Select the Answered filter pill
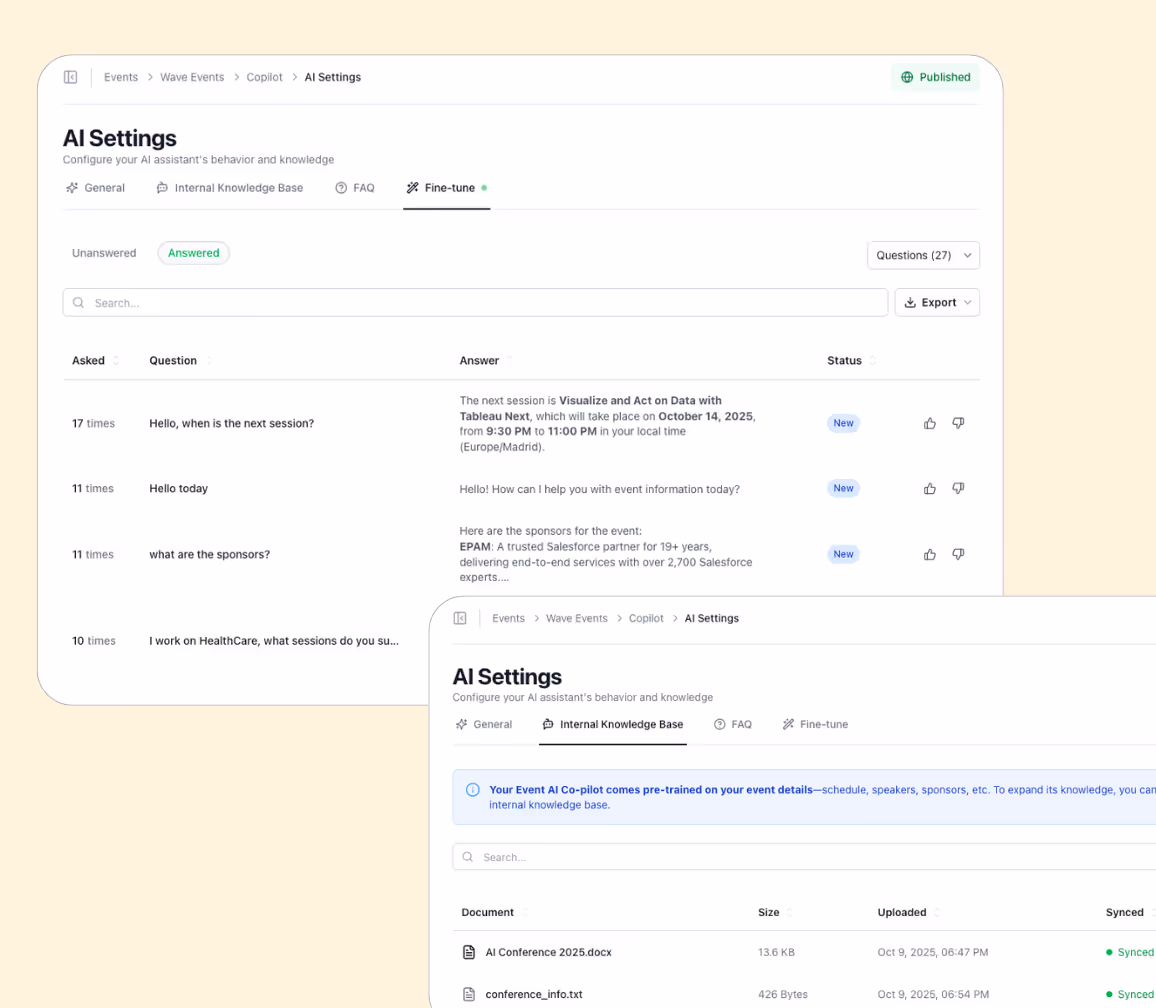Screen dimensions: 1156x1008 point(193,253)
